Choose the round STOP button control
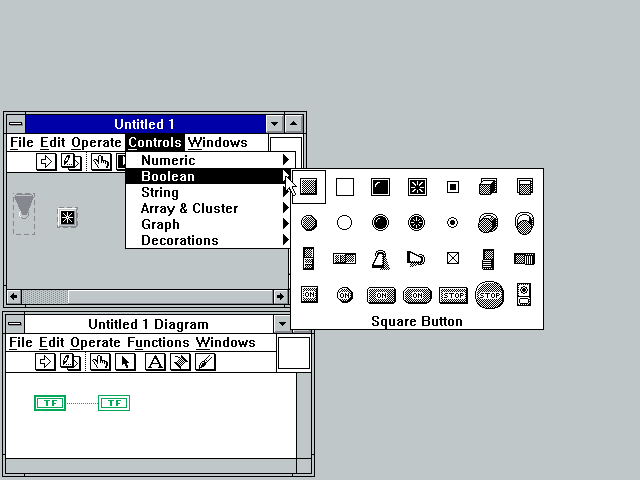The width and height of the screenshot is (640, 480). pos(489,294)
